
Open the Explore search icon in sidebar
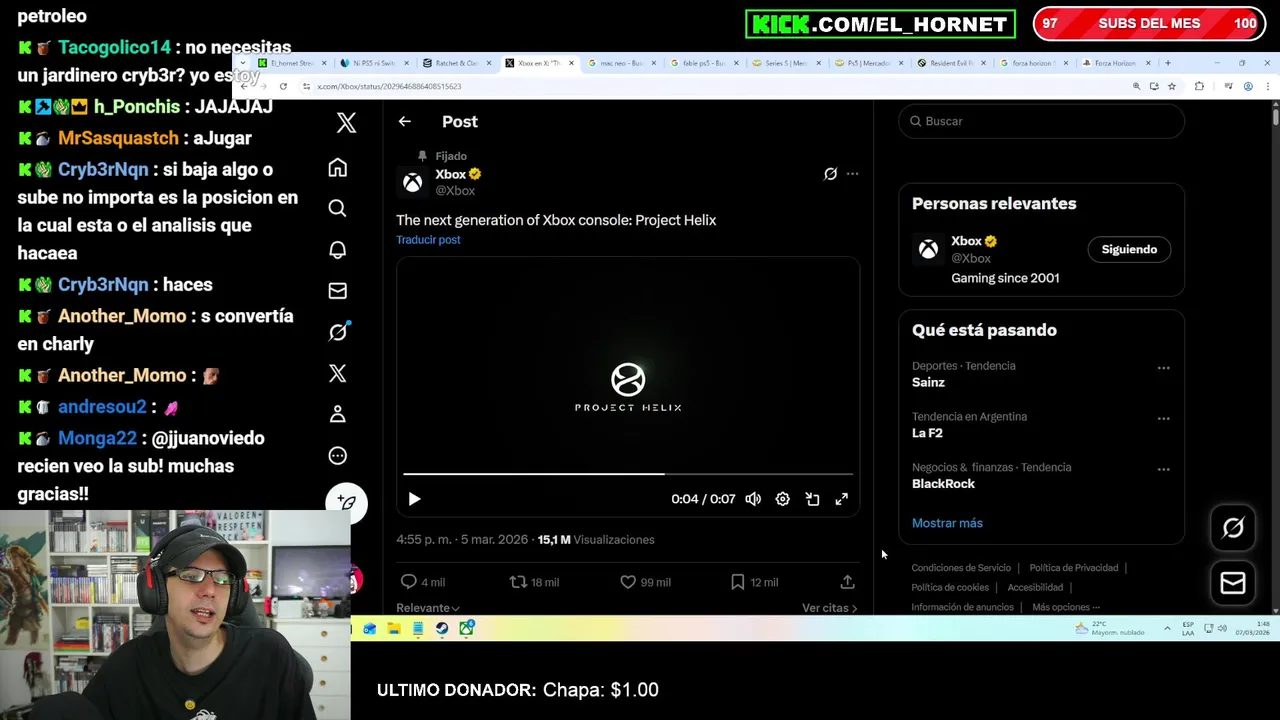(338, 208)
